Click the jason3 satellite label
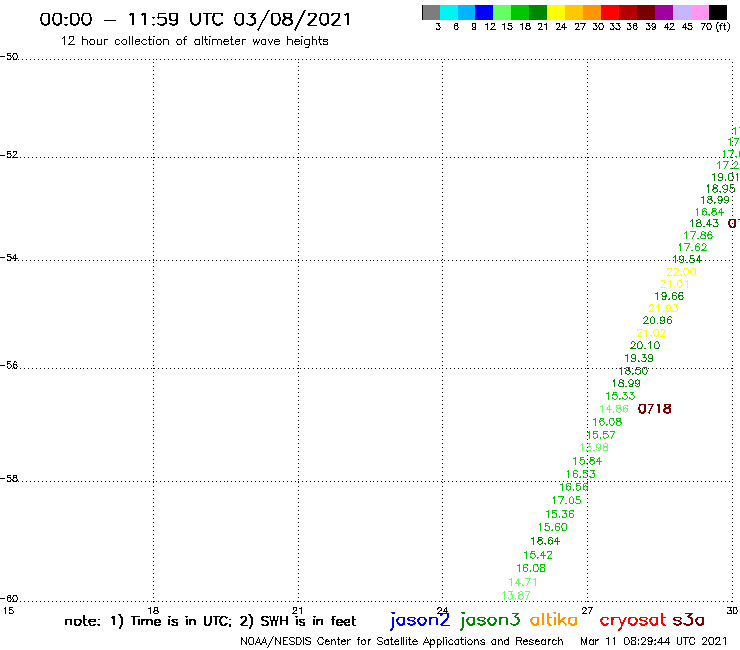Viewport: 740px width, 650px height. [490, 620]
